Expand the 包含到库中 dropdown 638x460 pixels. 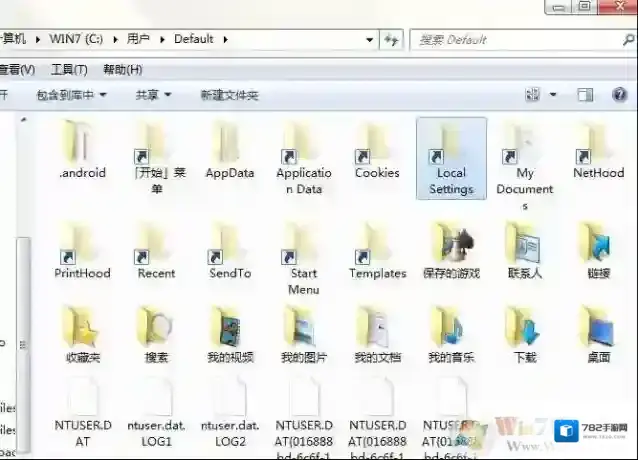71,95
